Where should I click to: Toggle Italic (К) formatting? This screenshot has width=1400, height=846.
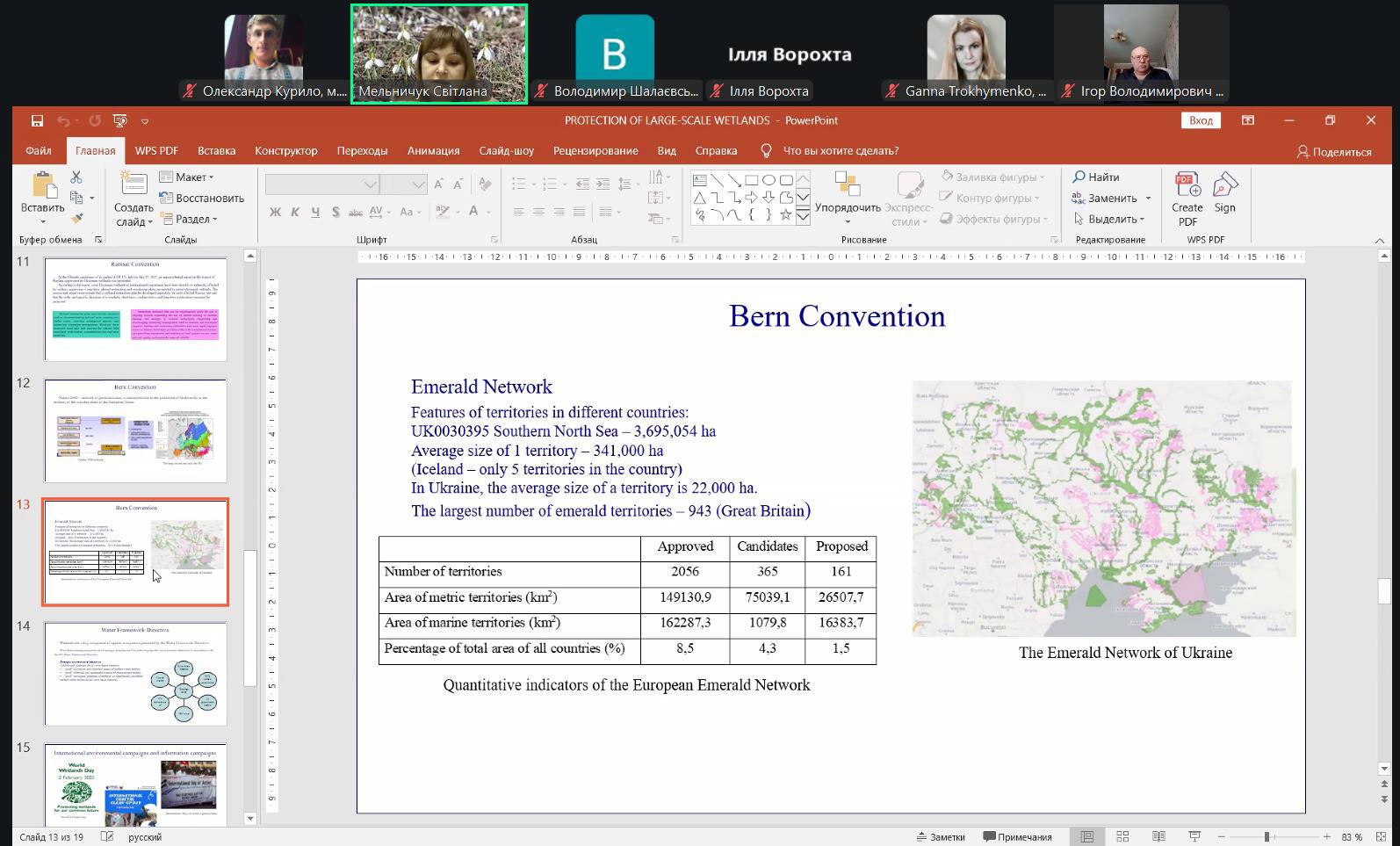tap(295, 212)
